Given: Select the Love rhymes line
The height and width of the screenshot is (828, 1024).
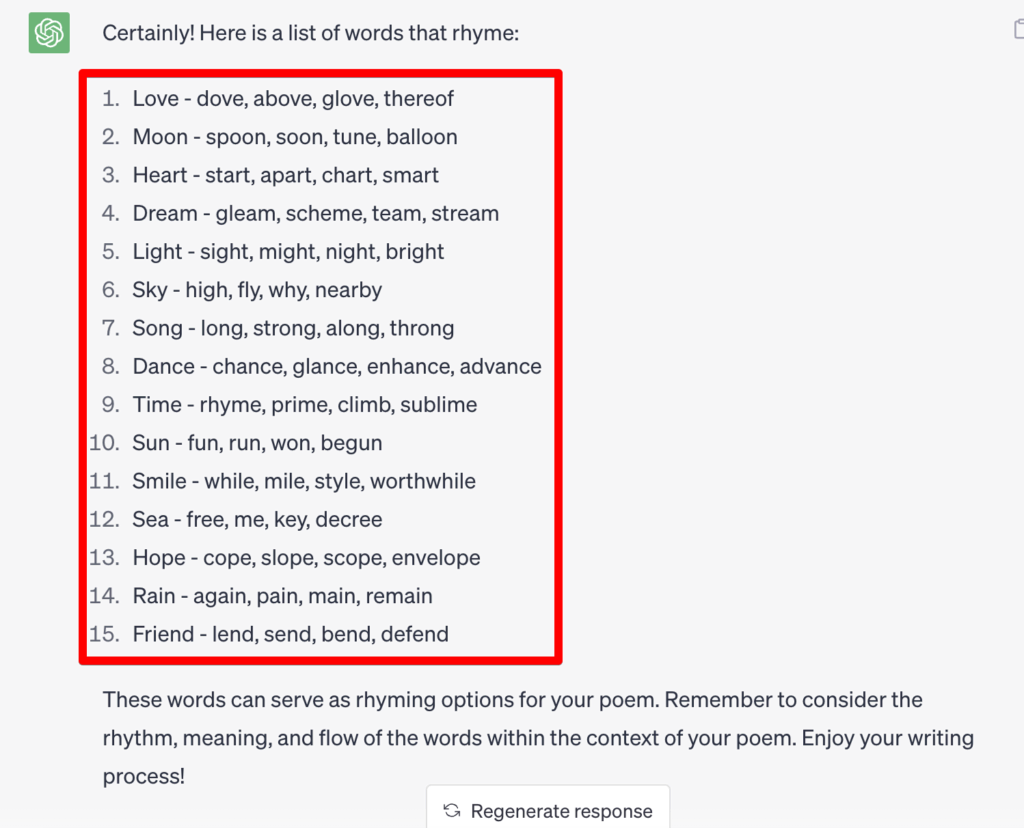Looking at the screenshot, I should point(293,99).
